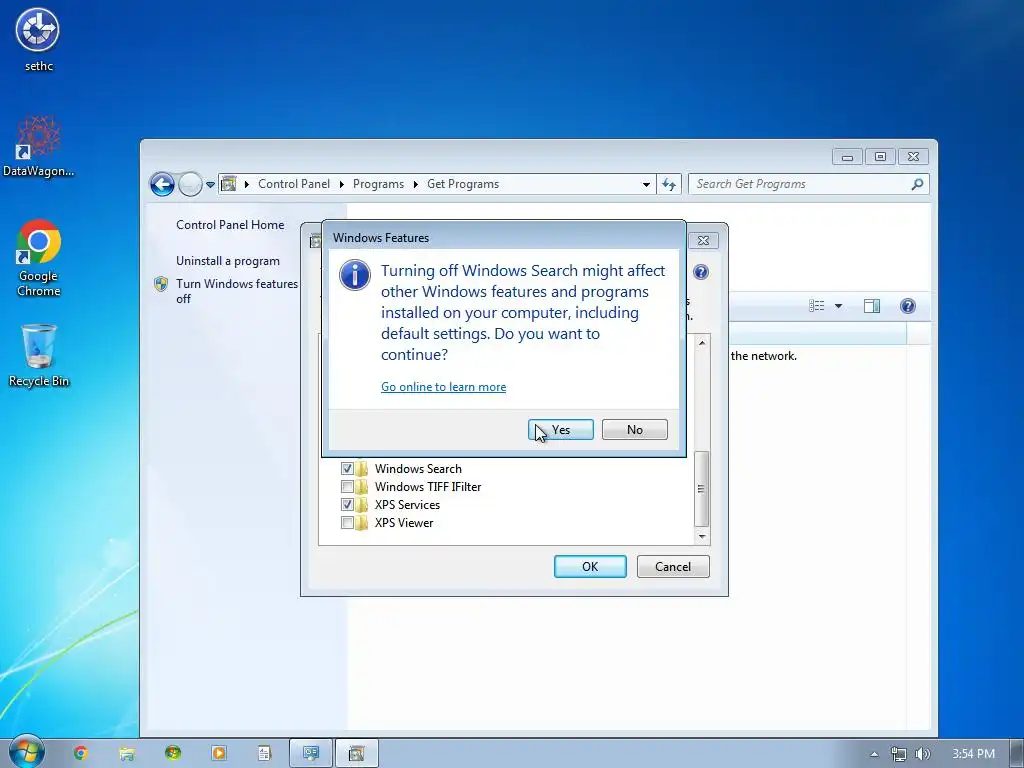Open the volume tray icon
This screenshot has width=1024, height=768.
pyautogui.click(x=922, y=754)
